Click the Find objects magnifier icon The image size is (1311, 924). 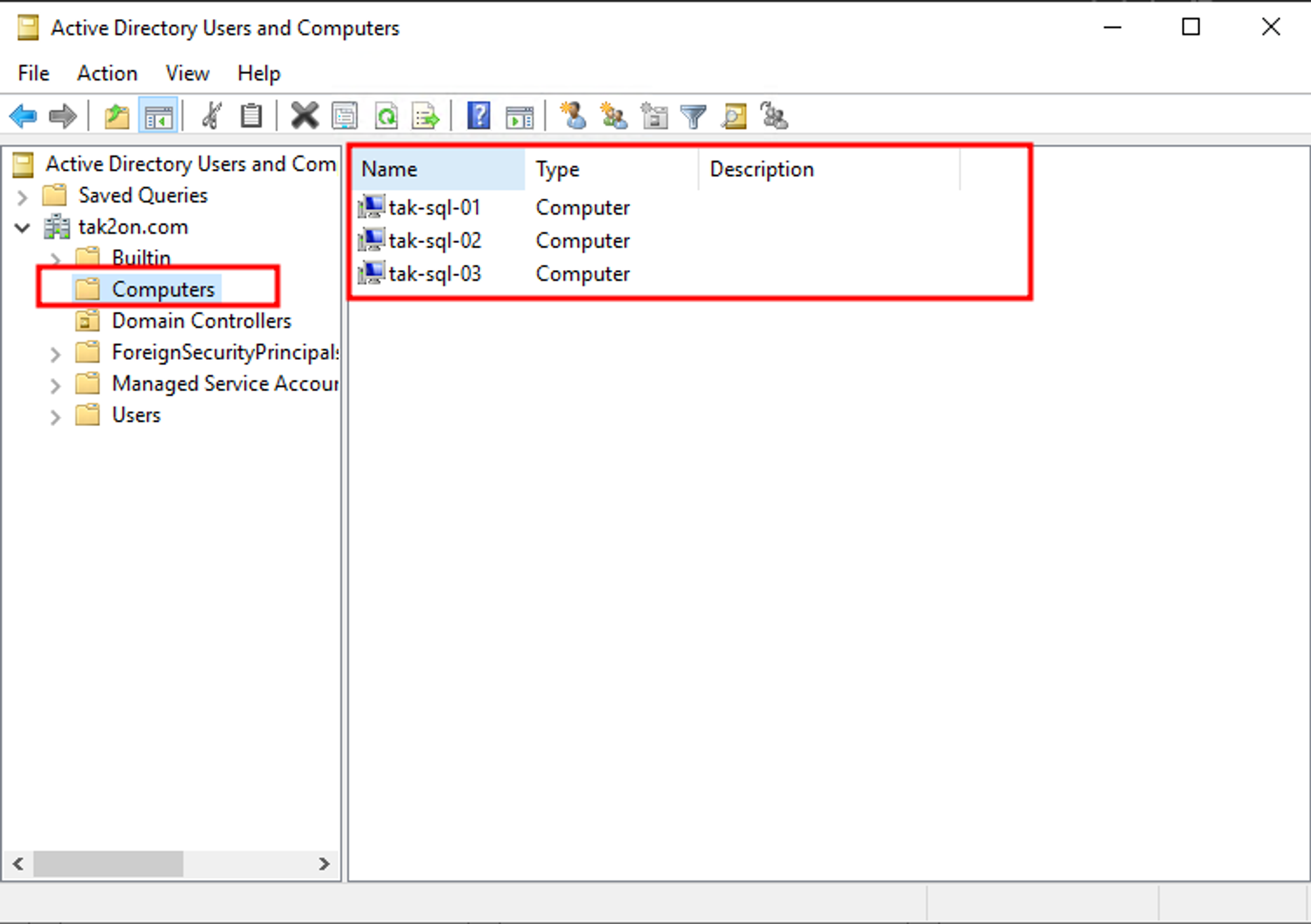click(x=734, y=117)
